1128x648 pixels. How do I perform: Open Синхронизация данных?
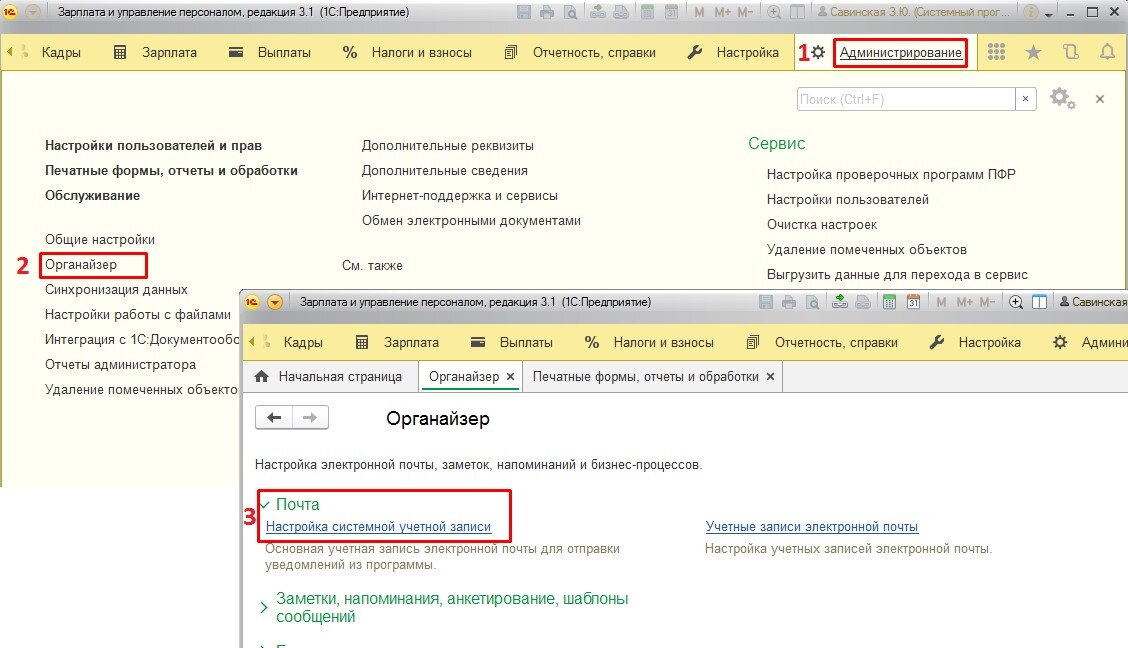point(116,290)
